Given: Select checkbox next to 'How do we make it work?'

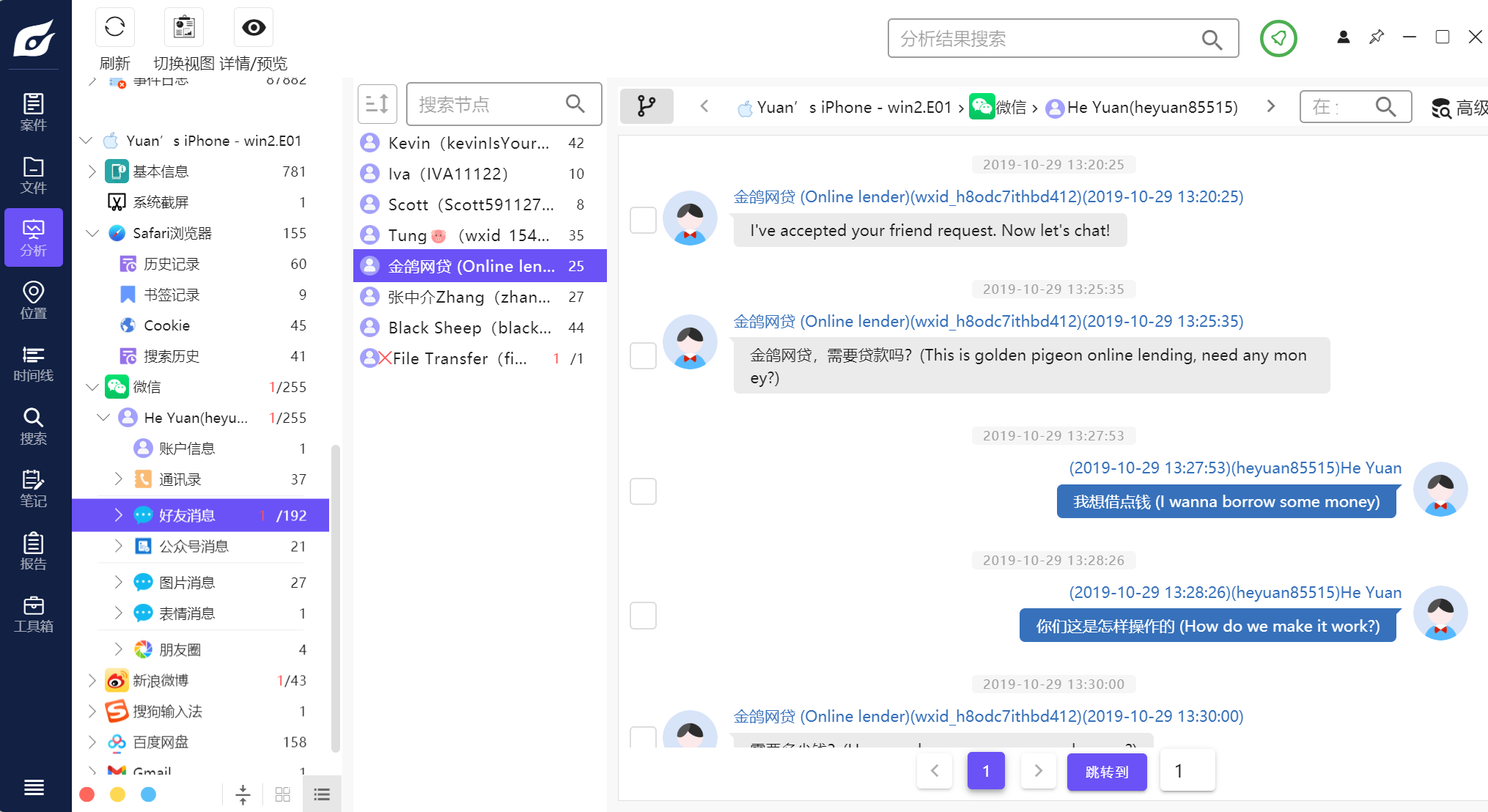Looking at the screenshot, I should coord(643,616).
